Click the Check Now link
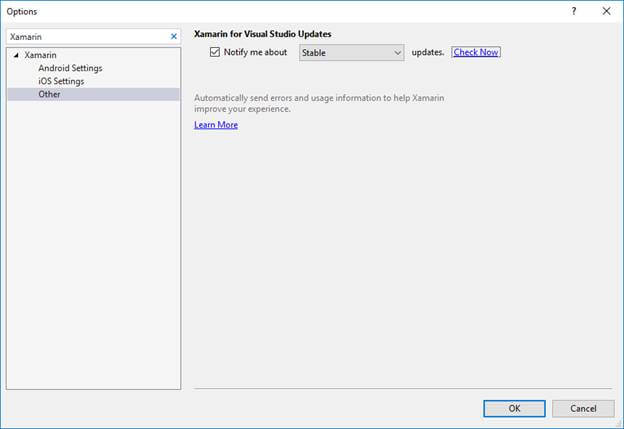This screenshot has width=624, height=429. pos(476,52)
